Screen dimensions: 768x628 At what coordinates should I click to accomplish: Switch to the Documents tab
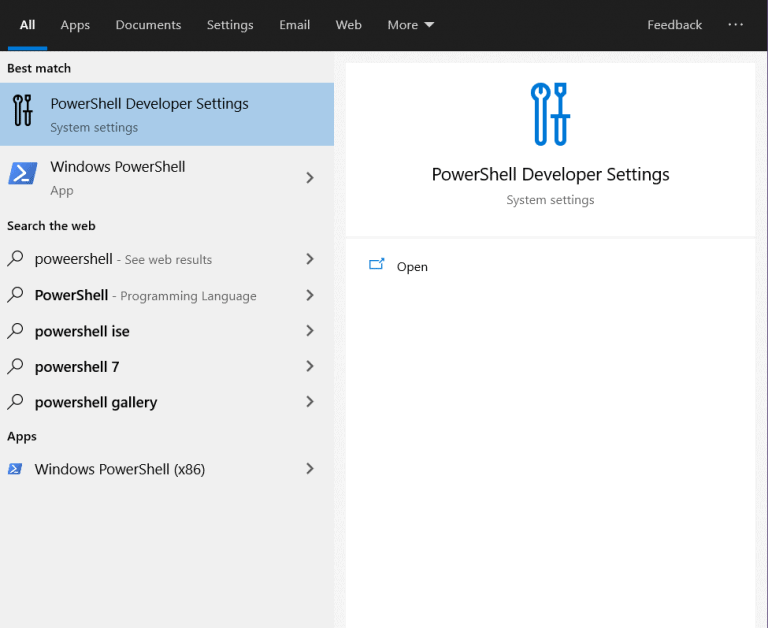[x=148, y=25]
